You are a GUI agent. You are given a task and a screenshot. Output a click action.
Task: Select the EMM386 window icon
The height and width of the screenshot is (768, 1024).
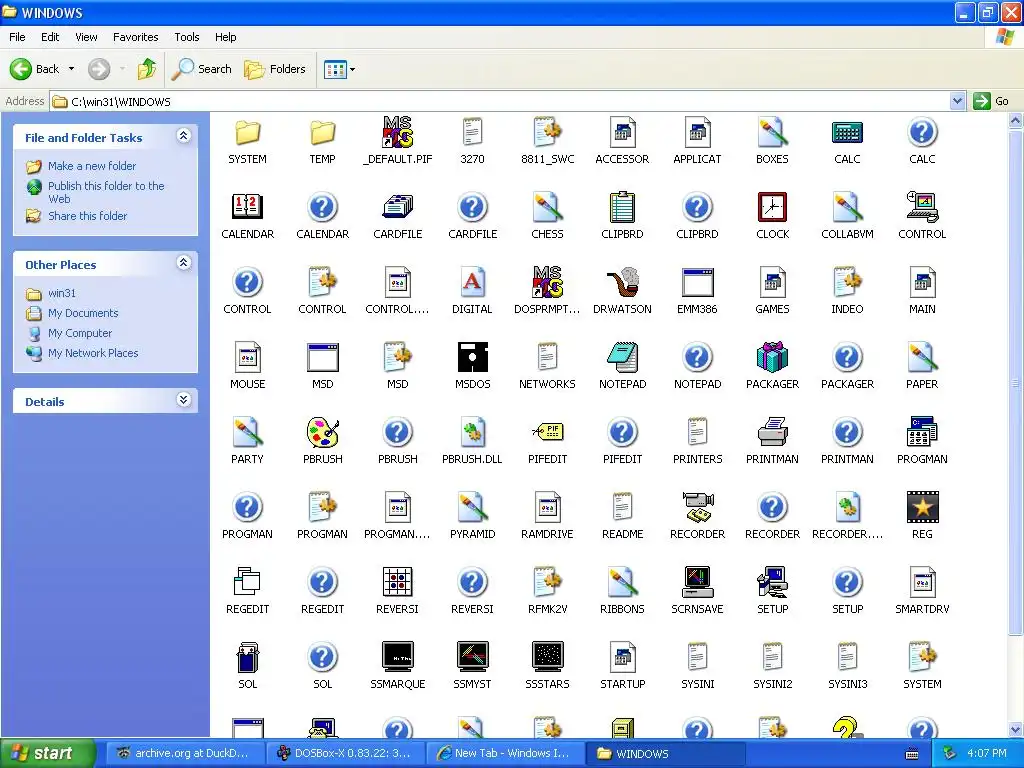click(x=697, y=283)
